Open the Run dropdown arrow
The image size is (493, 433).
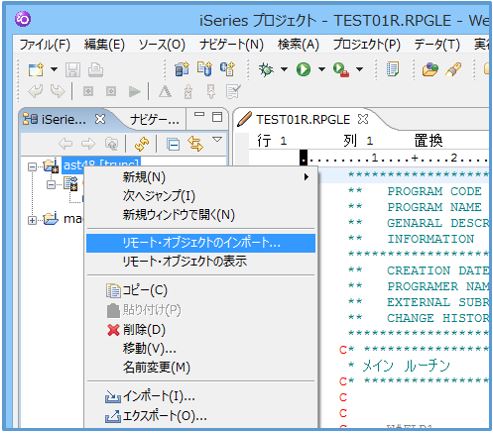tap(321, 69)
